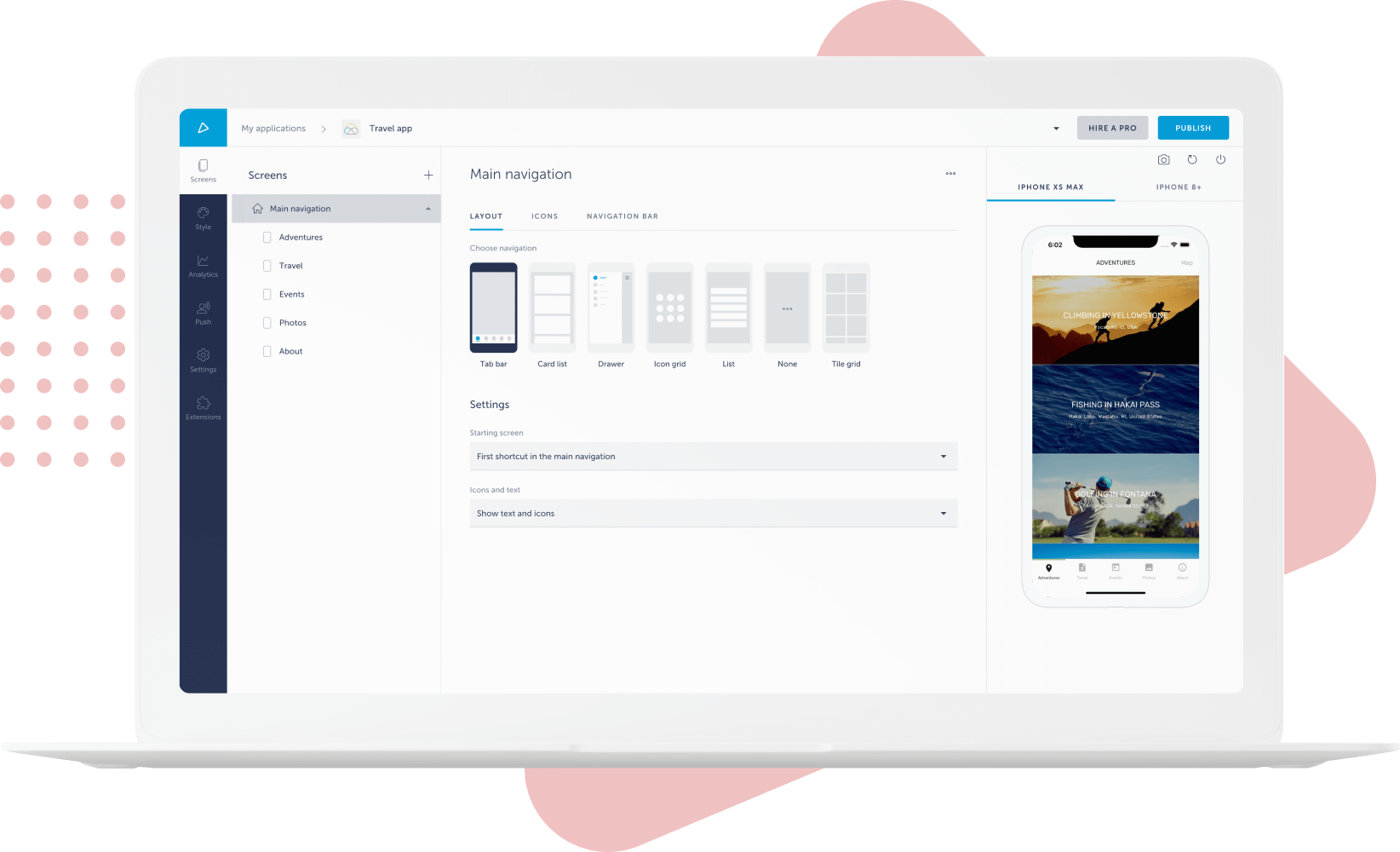Click the Main navigation panel heading
Image resolution: width=1400 pixels, height=852 pixels.
pos(521,174)
